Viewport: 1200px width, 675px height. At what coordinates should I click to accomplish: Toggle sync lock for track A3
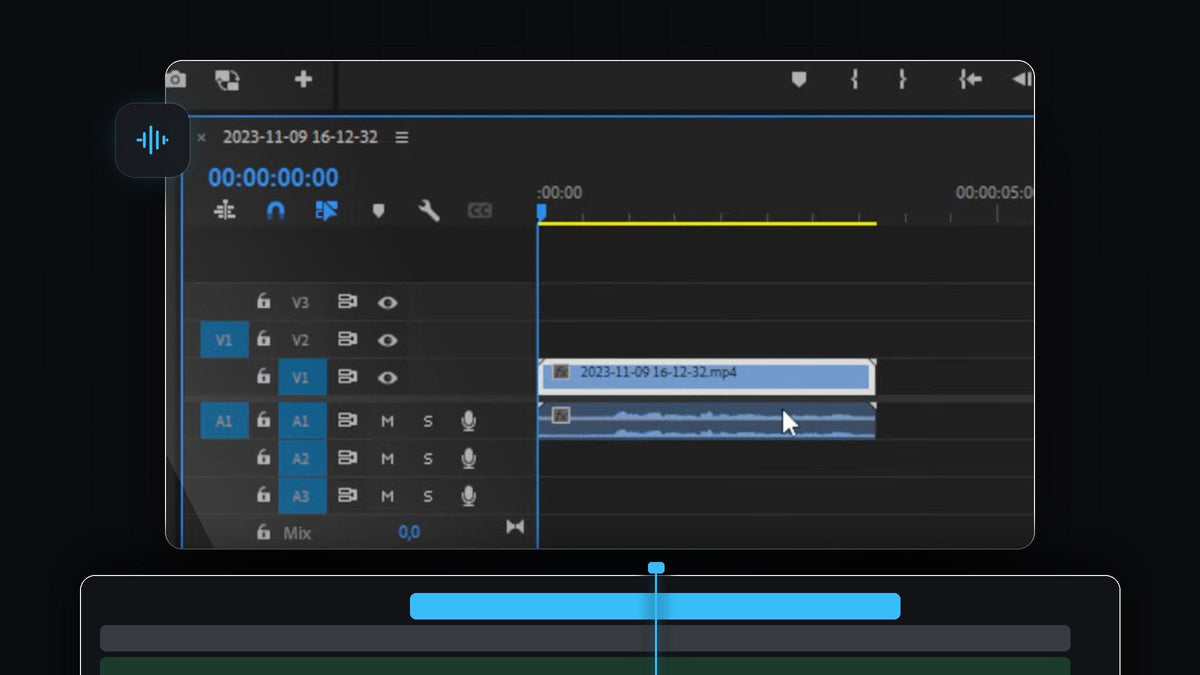[347, 495]
